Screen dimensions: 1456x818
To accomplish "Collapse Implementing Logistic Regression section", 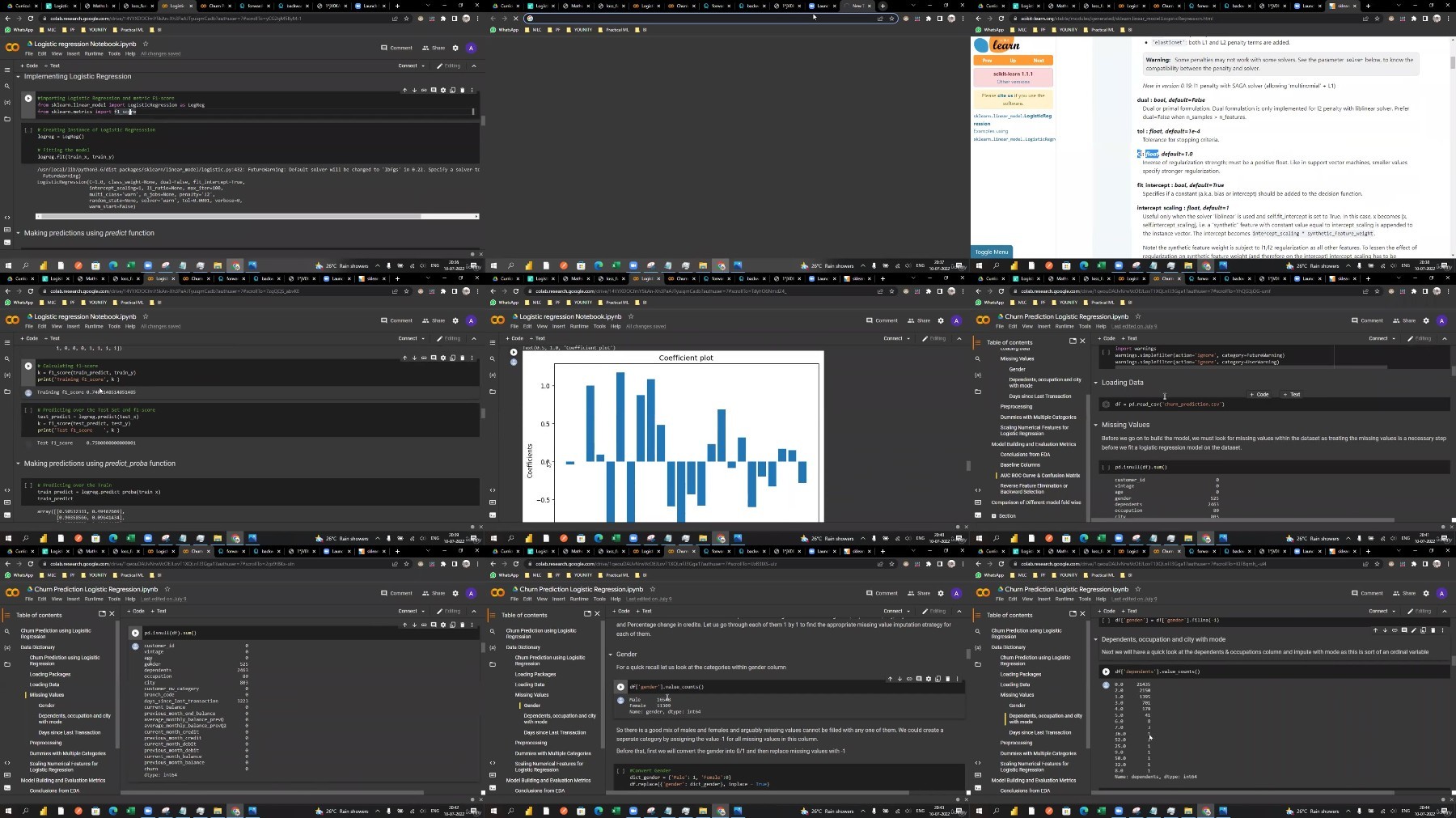I will (x=18, y=76).
